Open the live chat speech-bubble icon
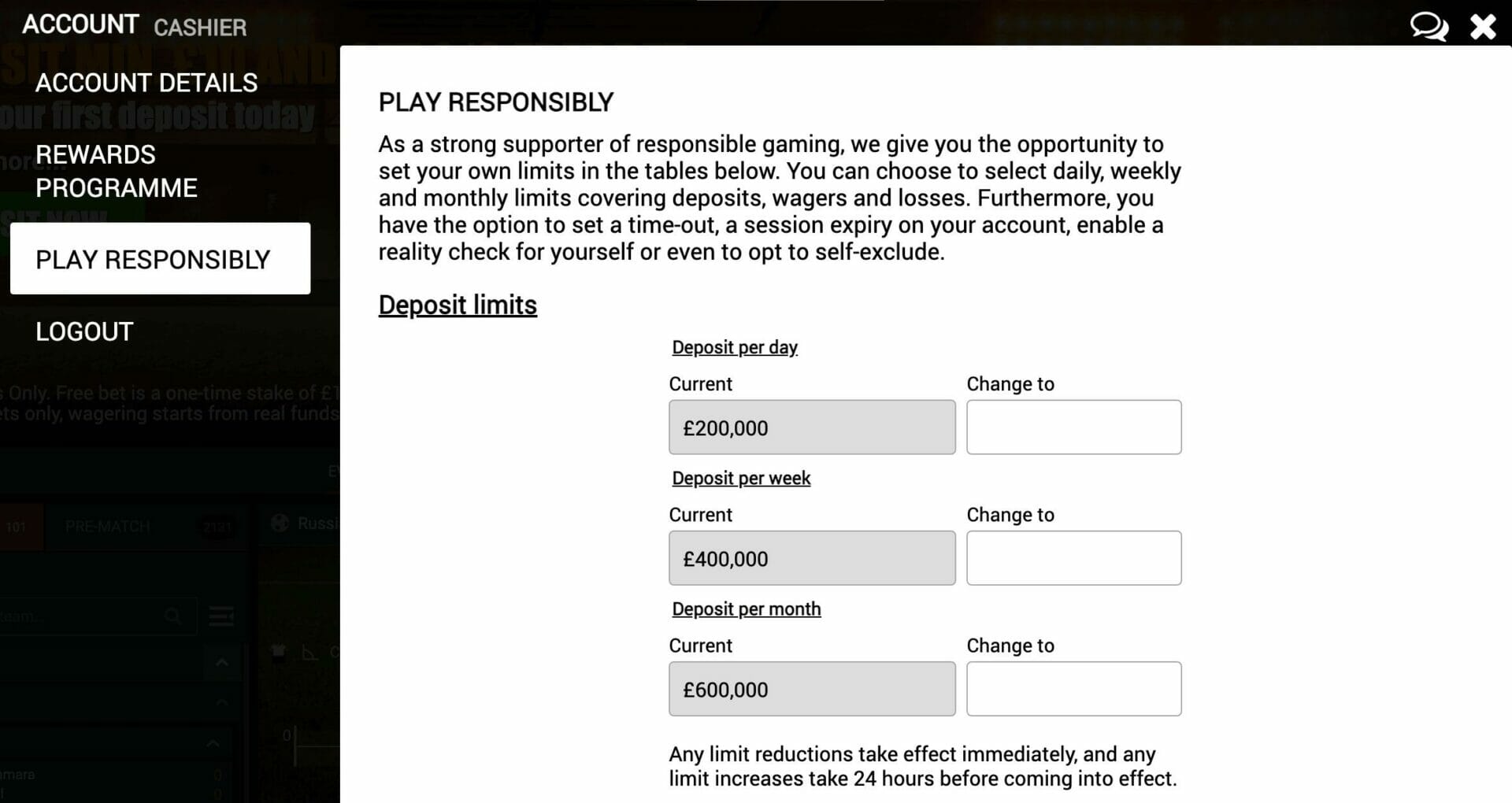 click(x=1429, y=26)
